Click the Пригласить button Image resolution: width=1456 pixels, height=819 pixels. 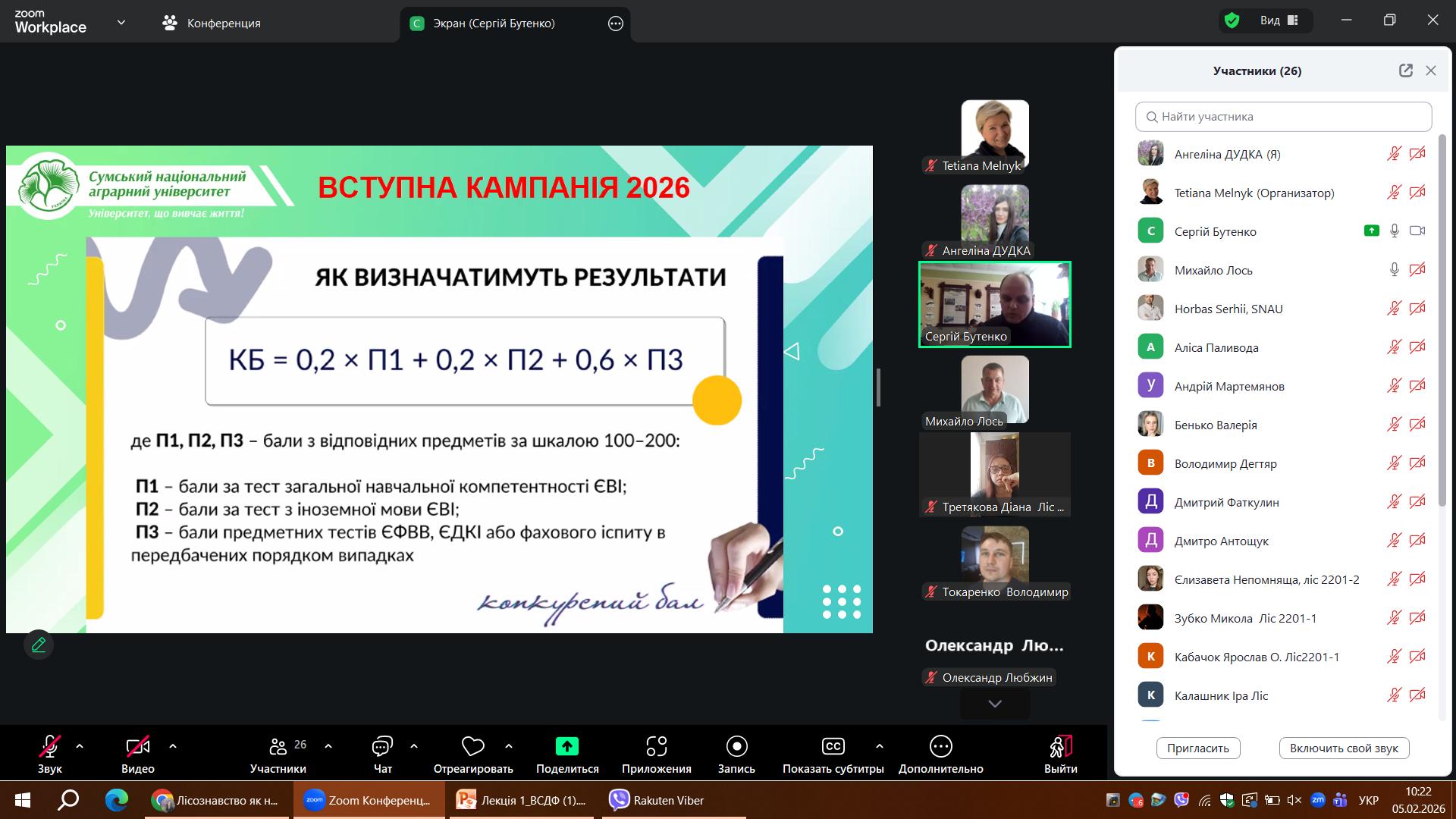[x=1197, y=748]
